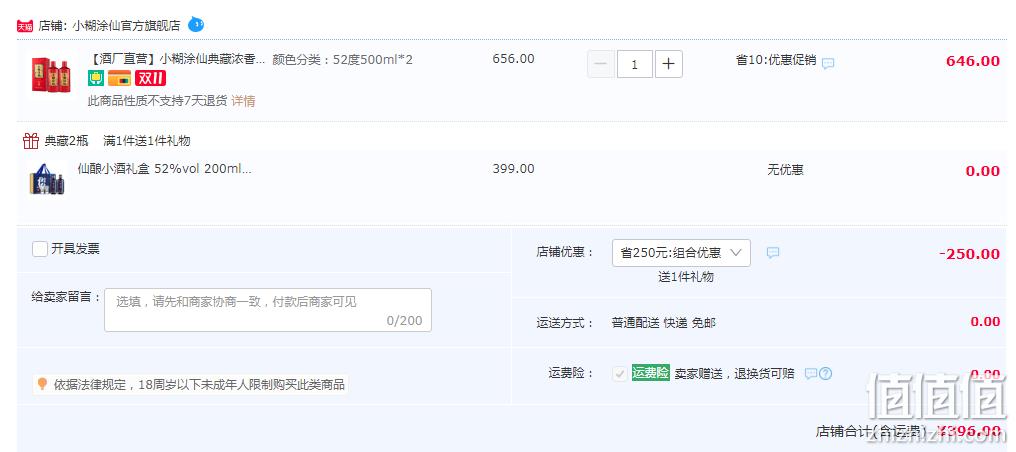1016x452 pixels.
Task: Click the quantity input field showing 1
Action: pos(634,64)
